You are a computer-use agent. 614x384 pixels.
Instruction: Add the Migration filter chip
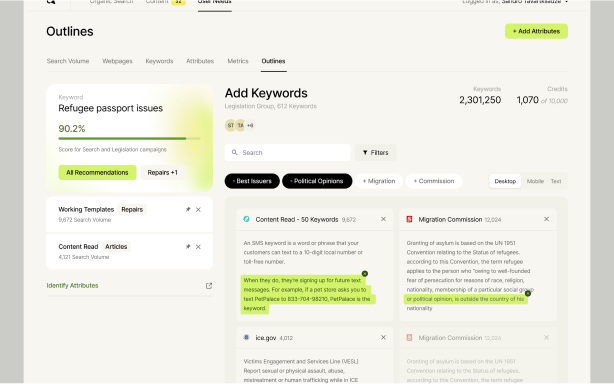(379, 181)
